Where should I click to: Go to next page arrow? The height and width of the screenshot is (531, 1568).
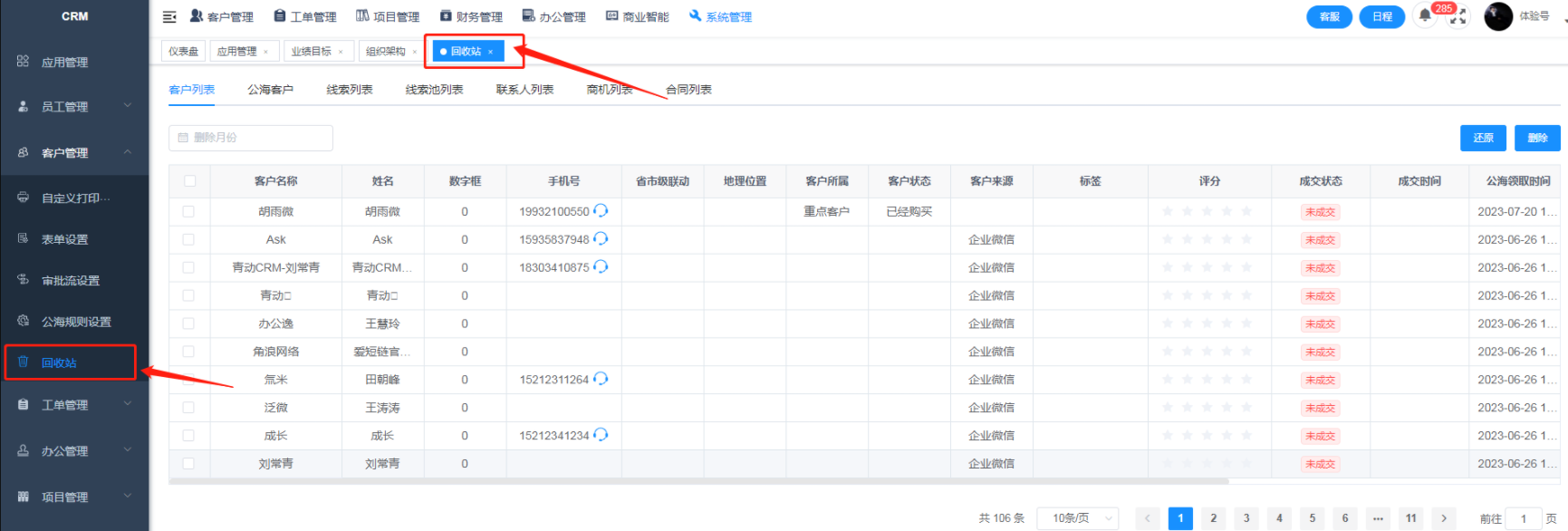click(x=1444, y=518)
